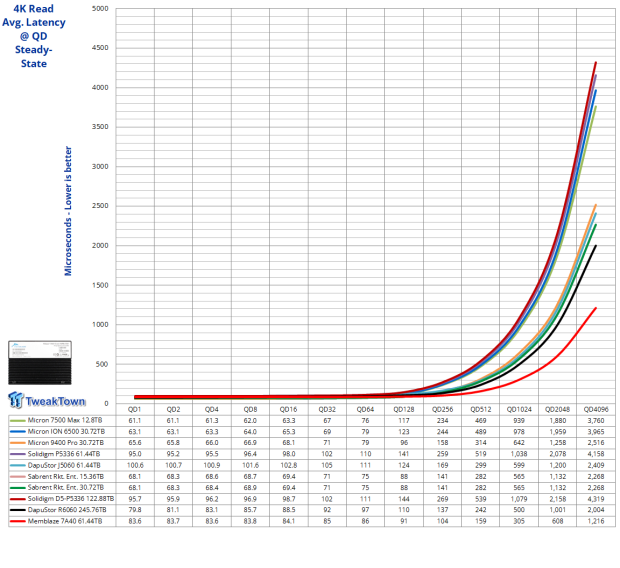Viewport: 620px width, 568px height.
Task: Click the QD128 axis label
Action: (x=404, y=409)
